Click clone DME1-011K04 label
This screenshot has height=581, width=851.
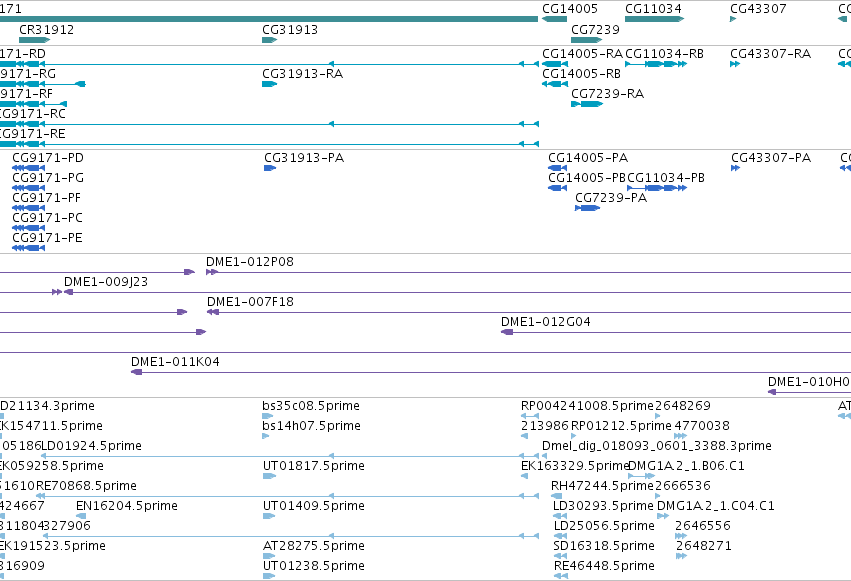tap(175, 362)
